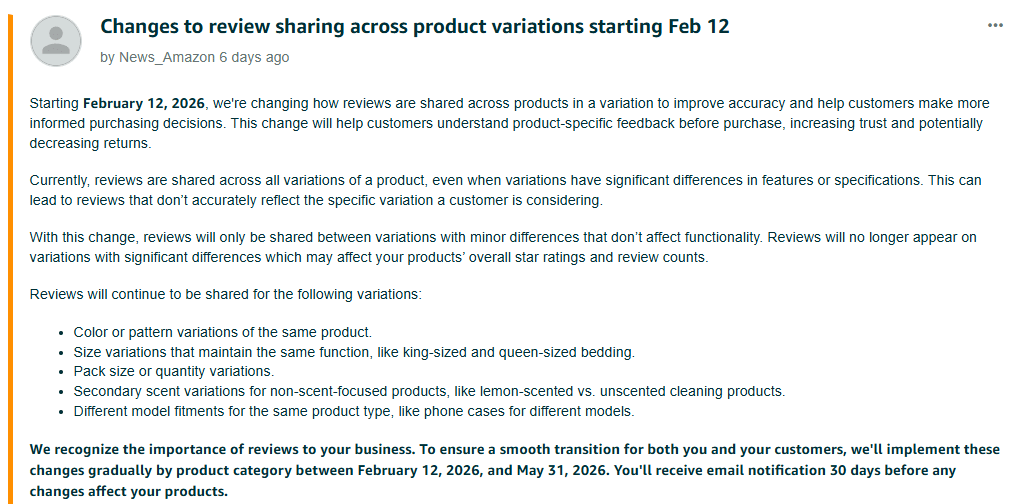Open the post title about review sharing changes
This screenshot has height=504, width=1015.
[415, 26]
